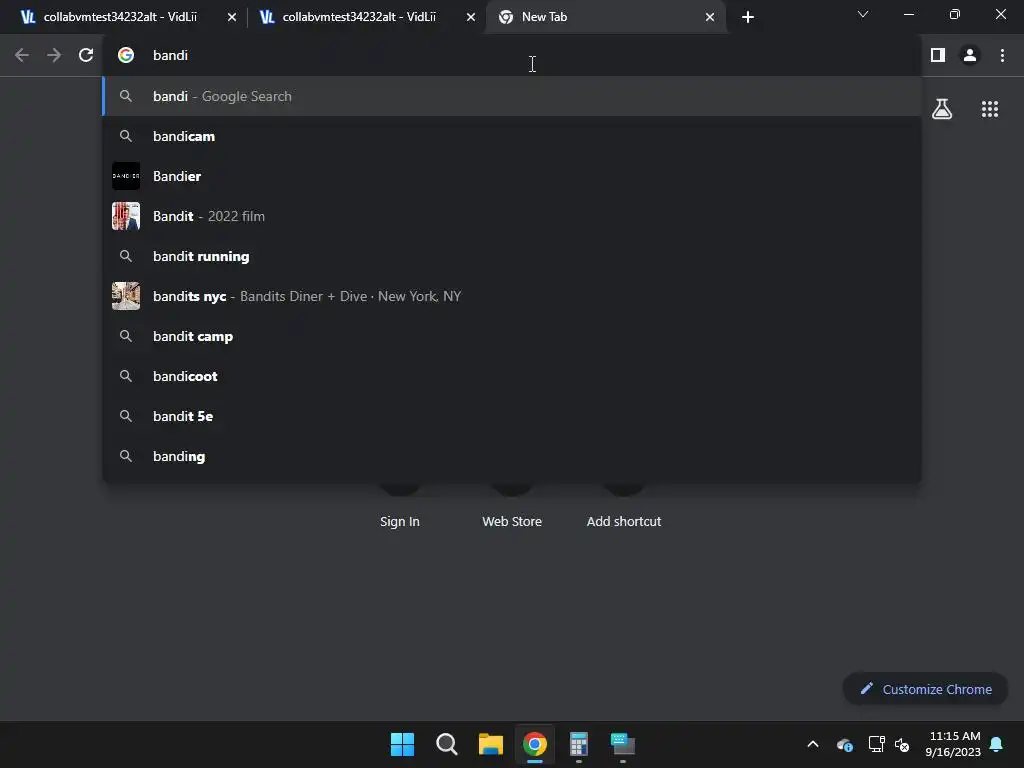Choose bandit running suggestion
Image resolution: width=1024 pixels, height=768 pixels.
512,256
